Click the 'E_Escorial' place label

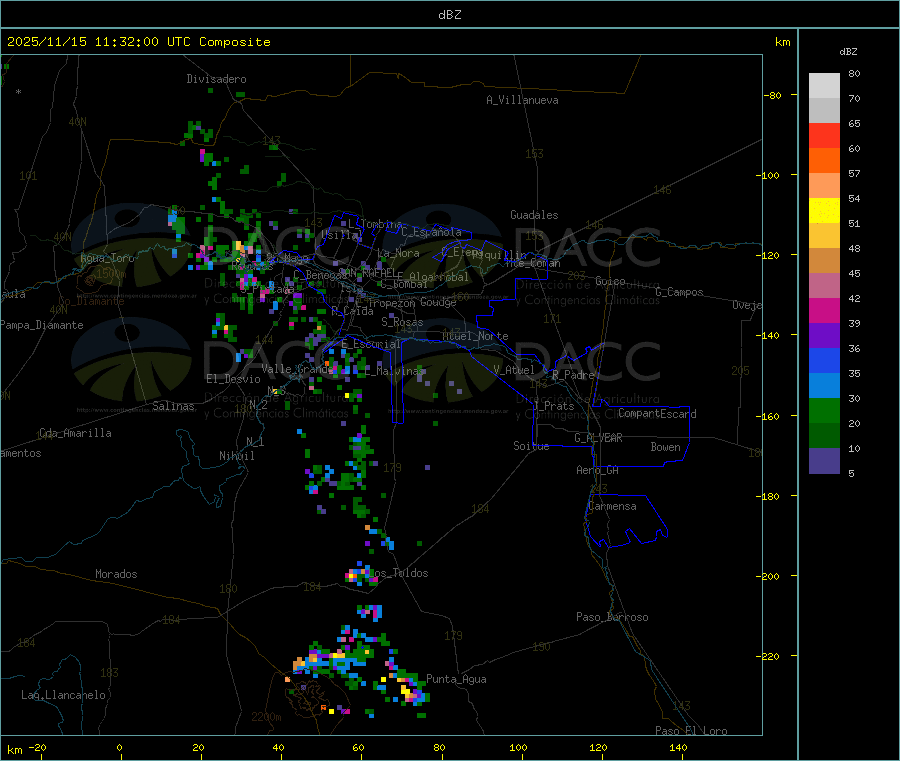(371, 344)
